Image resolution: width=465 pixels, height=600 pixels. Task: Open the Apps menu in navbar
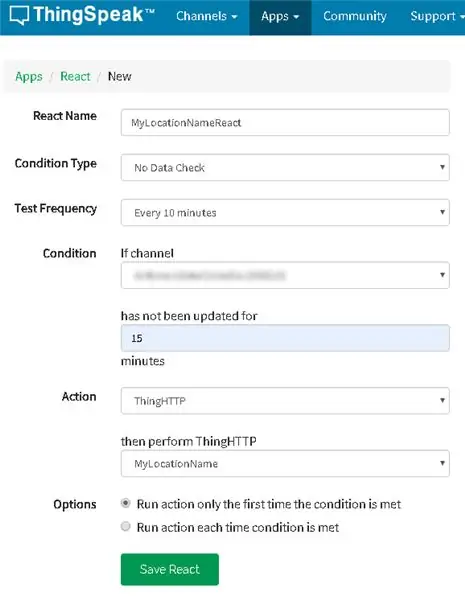tap(280, 16)
